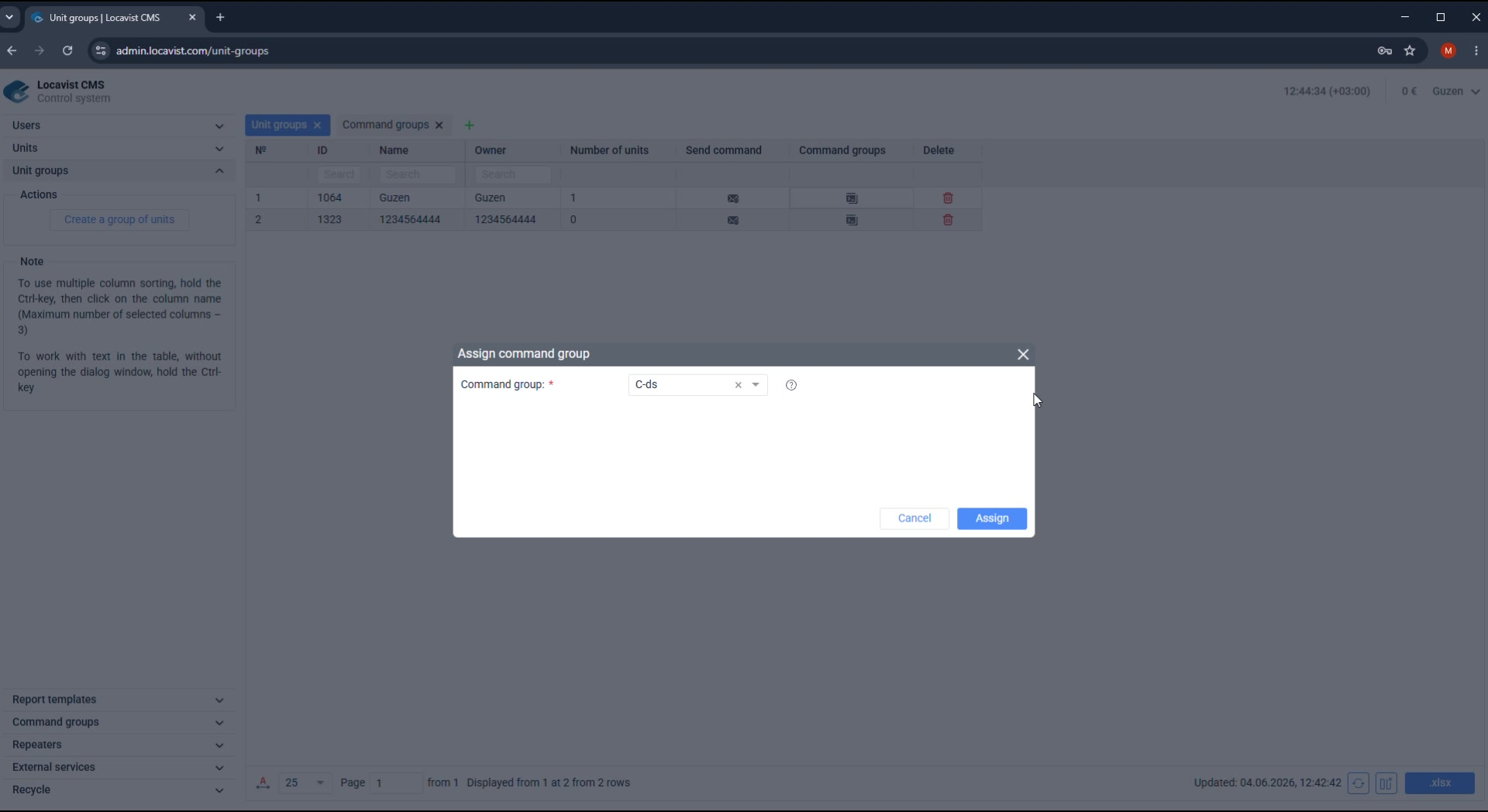Click the Cancel button in dialog
This screenshot has width=1488, height=812.
(914, 518)
